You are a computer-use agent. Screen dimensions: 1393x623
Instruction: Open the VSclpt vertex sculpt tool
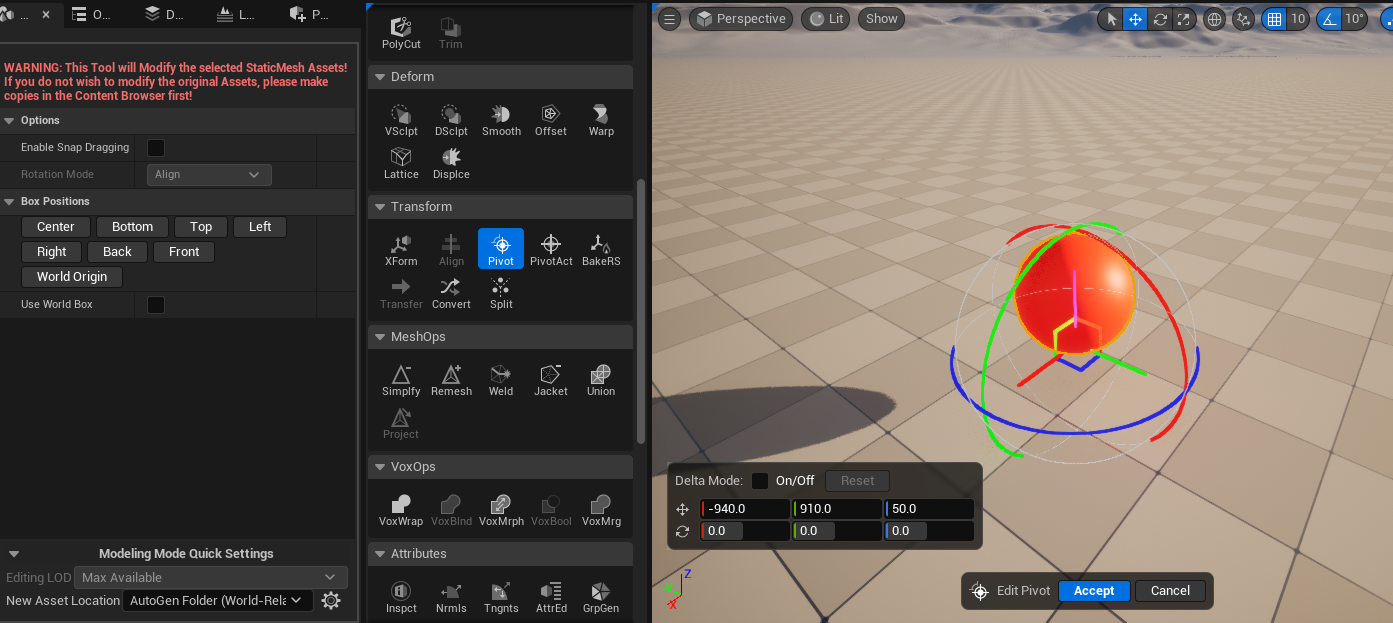(x=401, y=121)
